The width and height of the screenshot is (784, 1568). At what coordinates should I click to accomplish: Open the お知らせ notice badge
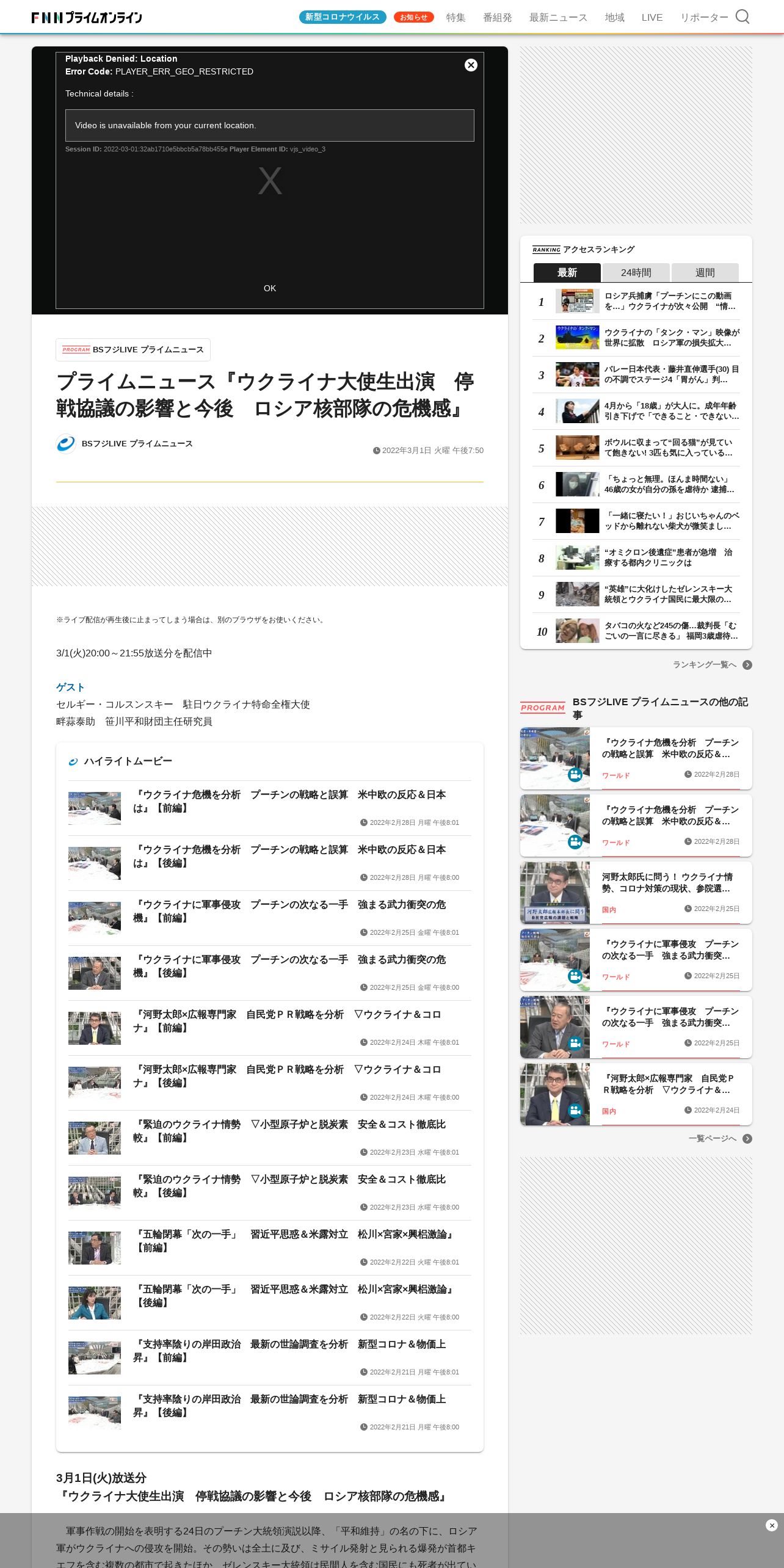click(413, 17)
